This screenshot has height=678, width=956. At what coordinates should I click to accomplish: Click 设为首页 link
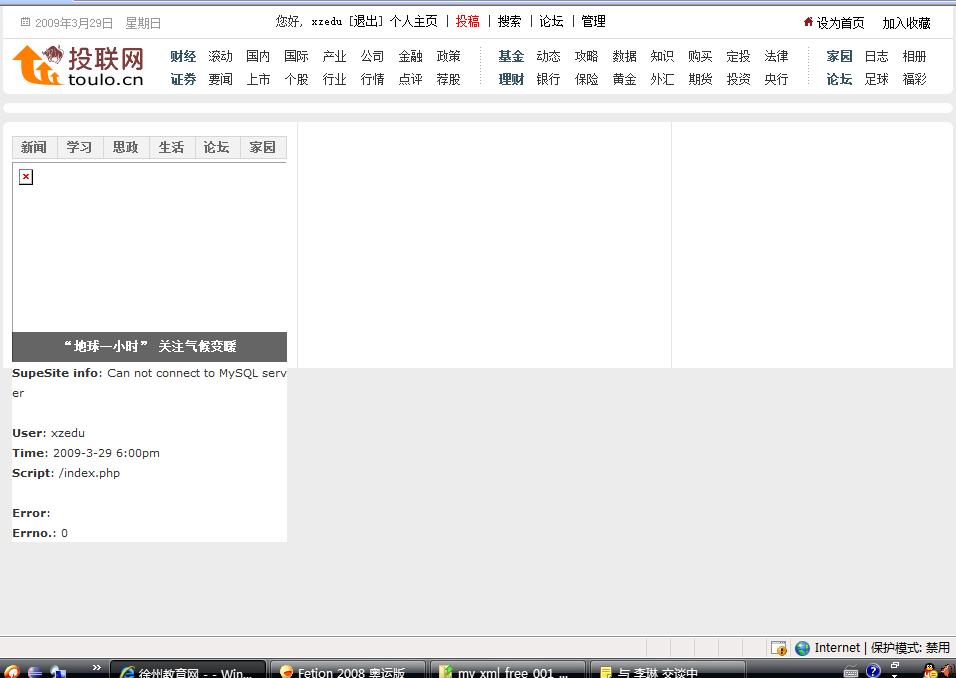tap(841, 23)
